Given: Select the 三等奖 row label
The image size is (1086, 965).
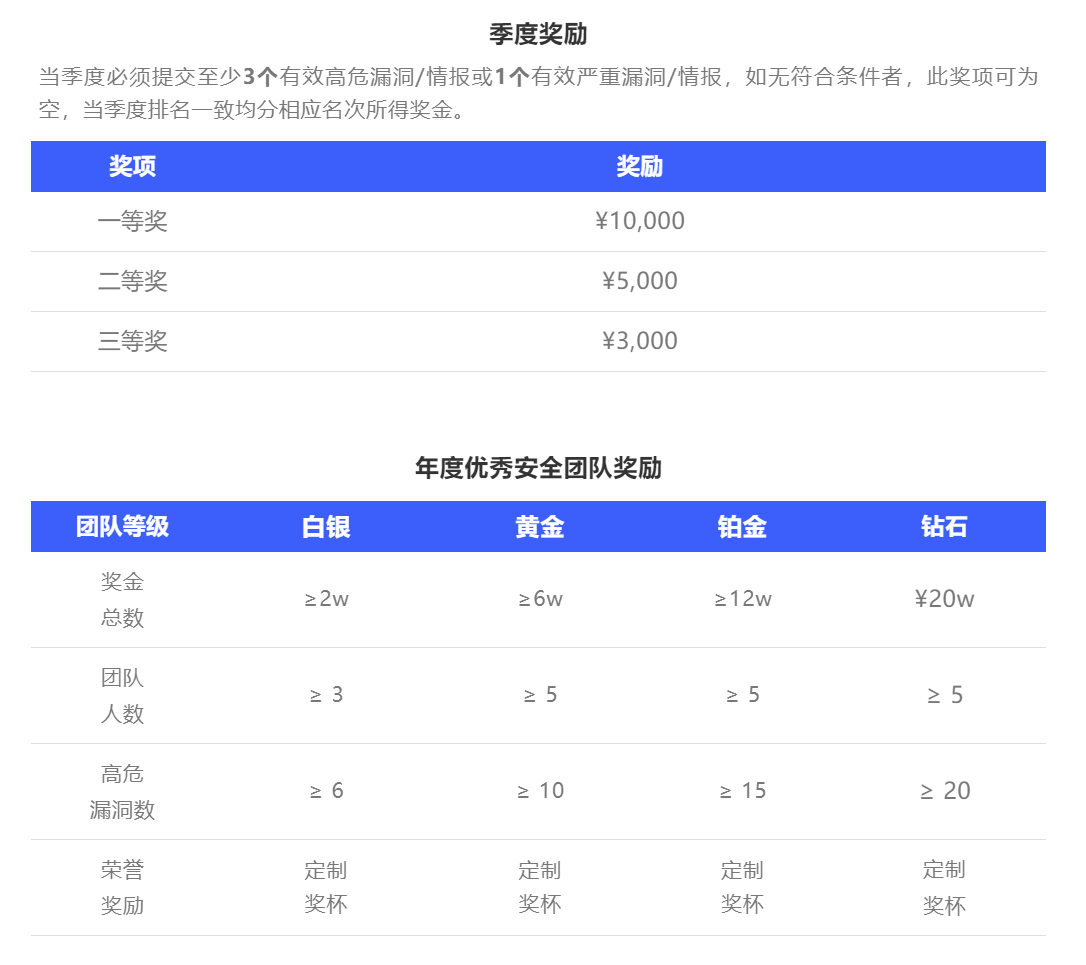Looking at the screenshot, I should click(132, 341).
